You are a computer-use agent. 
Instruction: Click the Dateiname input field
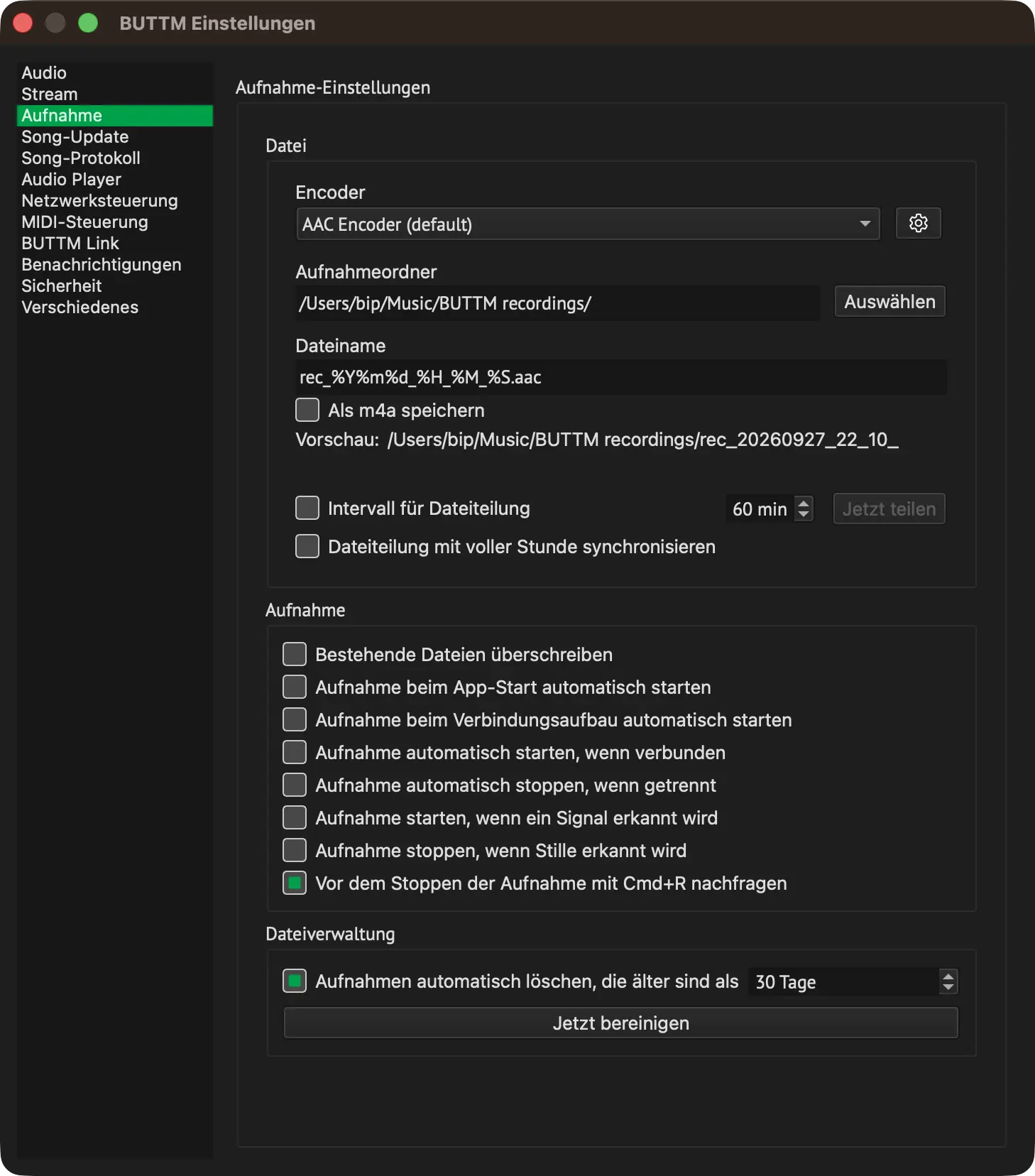click(x=621, y=377)
